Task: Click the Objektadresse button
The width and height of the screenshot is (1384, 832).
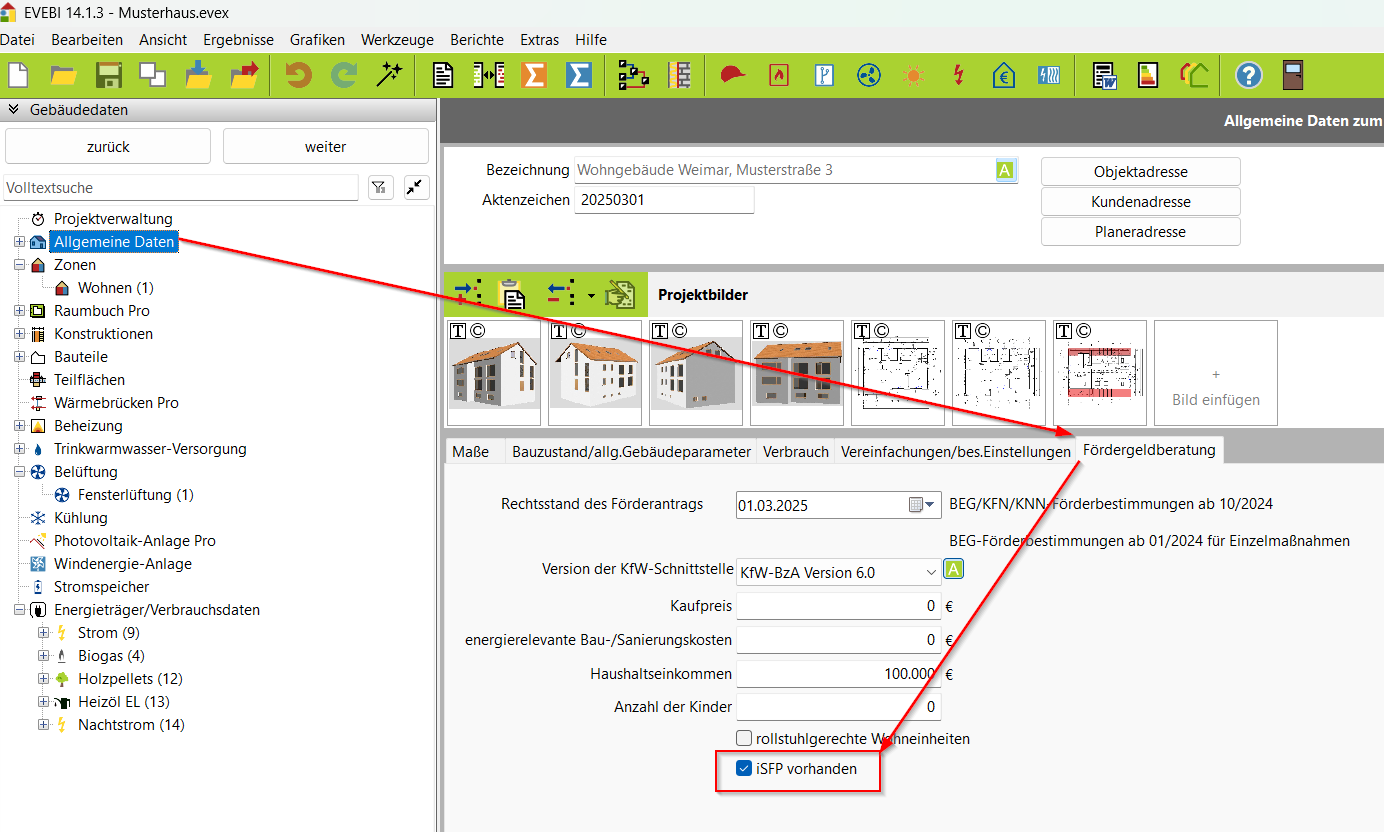Action: point(1140,172)
